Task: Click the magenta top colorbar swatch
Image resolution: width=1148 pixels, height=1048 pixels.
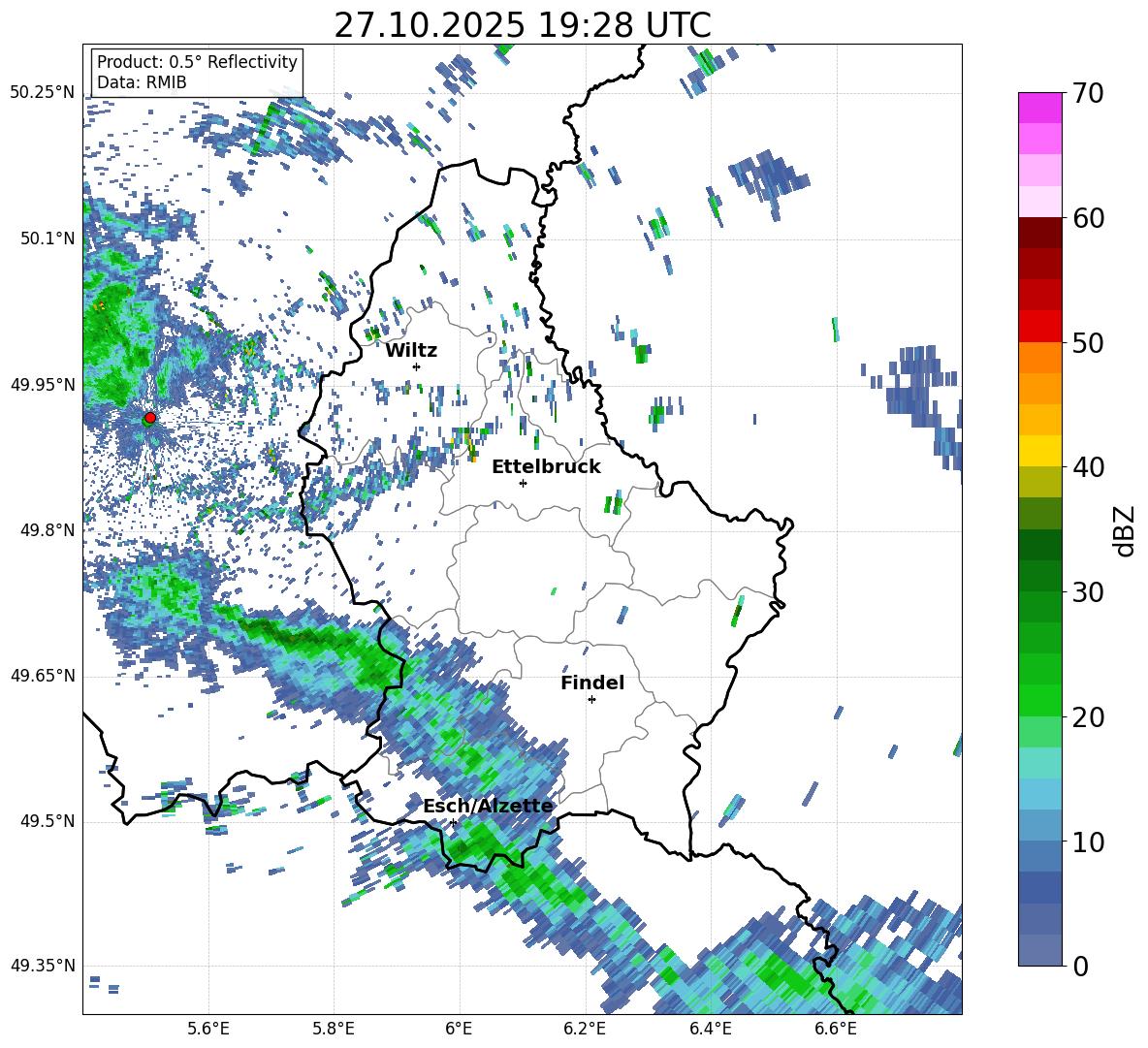Action: (1039, 108)
